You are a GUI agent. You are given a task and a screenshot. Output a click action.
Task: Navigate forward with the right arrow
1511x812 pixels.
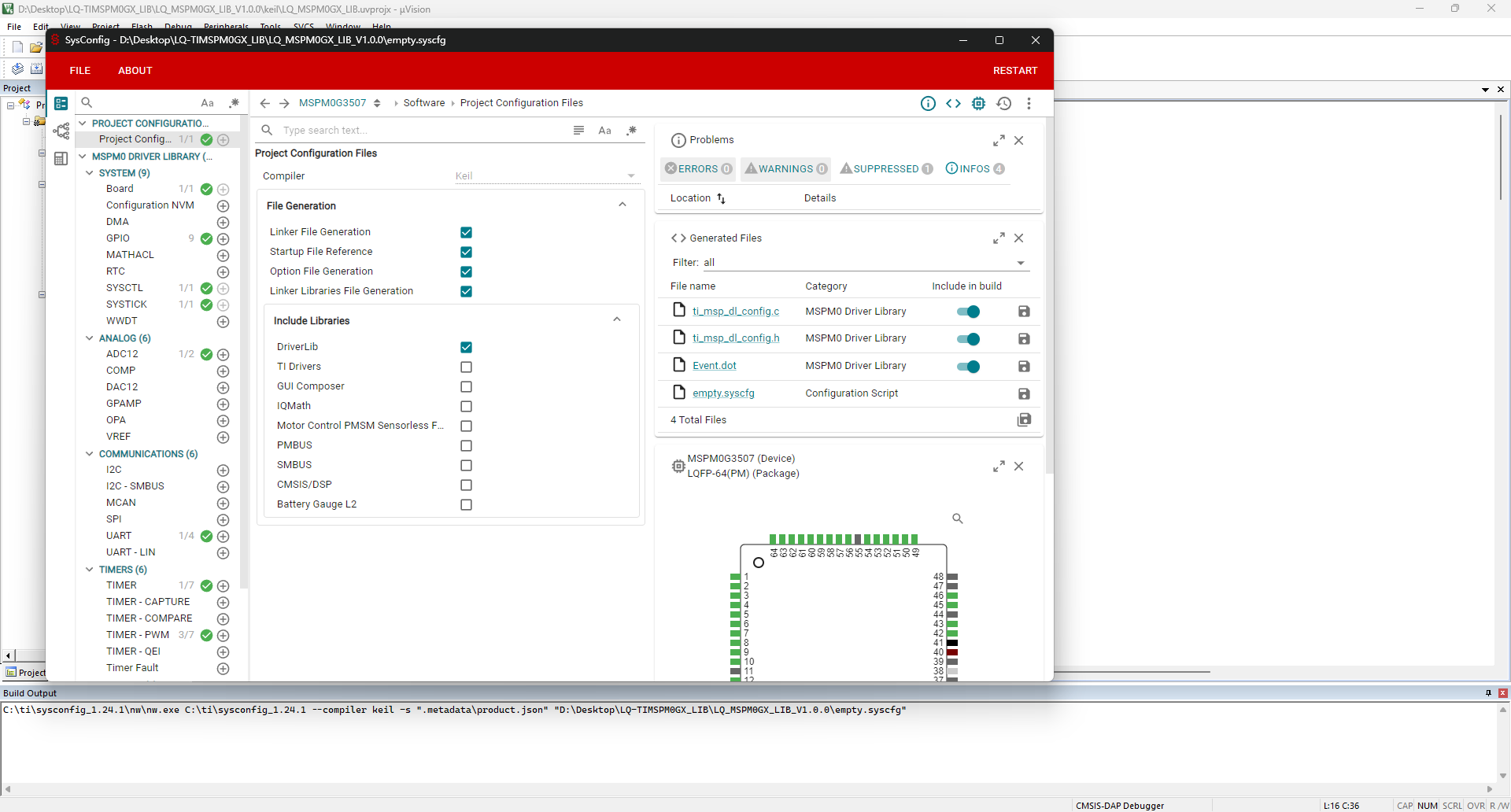[x=284, y=103]
